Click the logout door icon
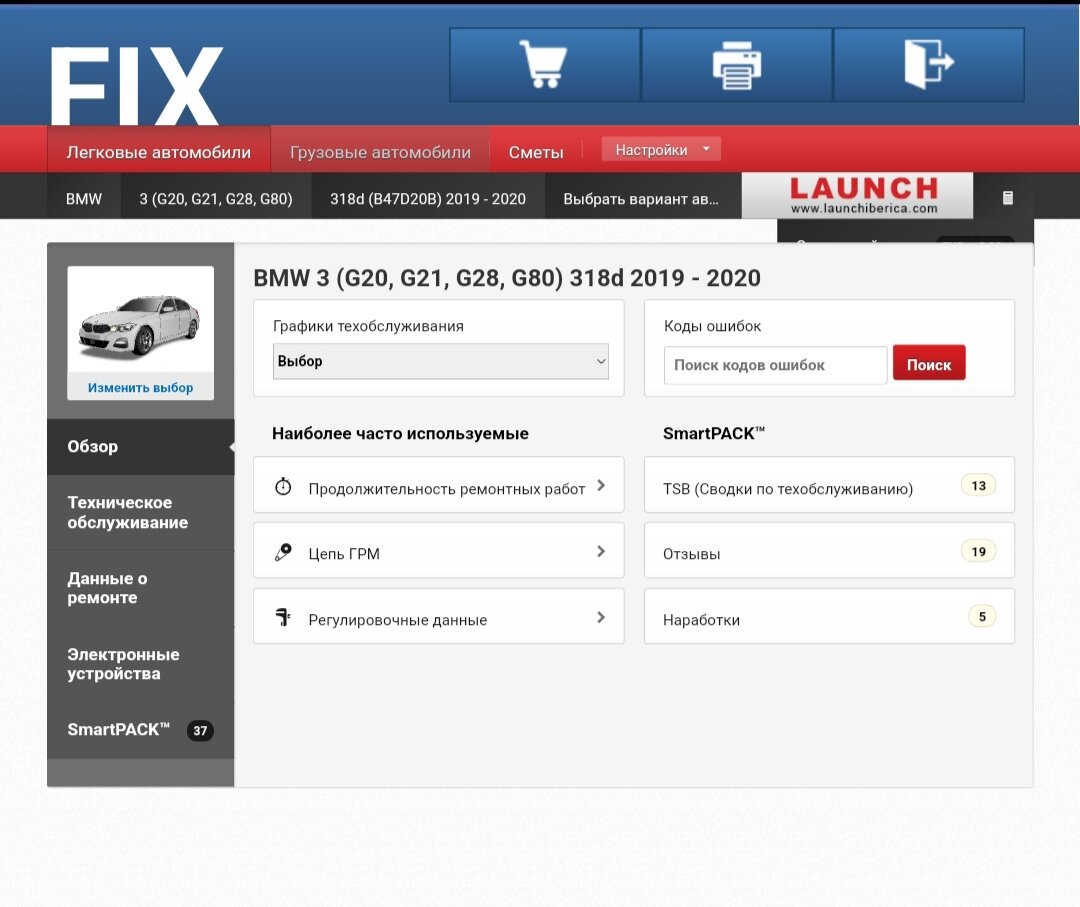 928,64
